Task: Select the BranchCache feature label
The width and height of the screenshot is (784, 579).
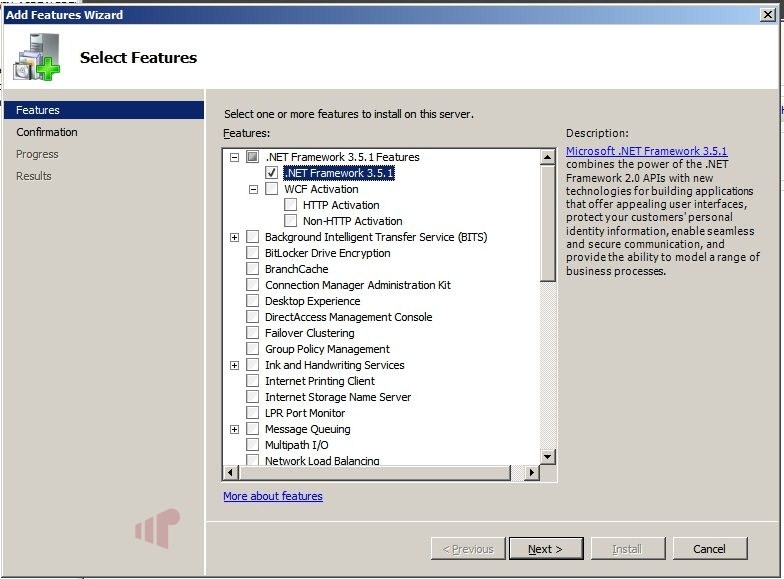Action: coord(296,269)
